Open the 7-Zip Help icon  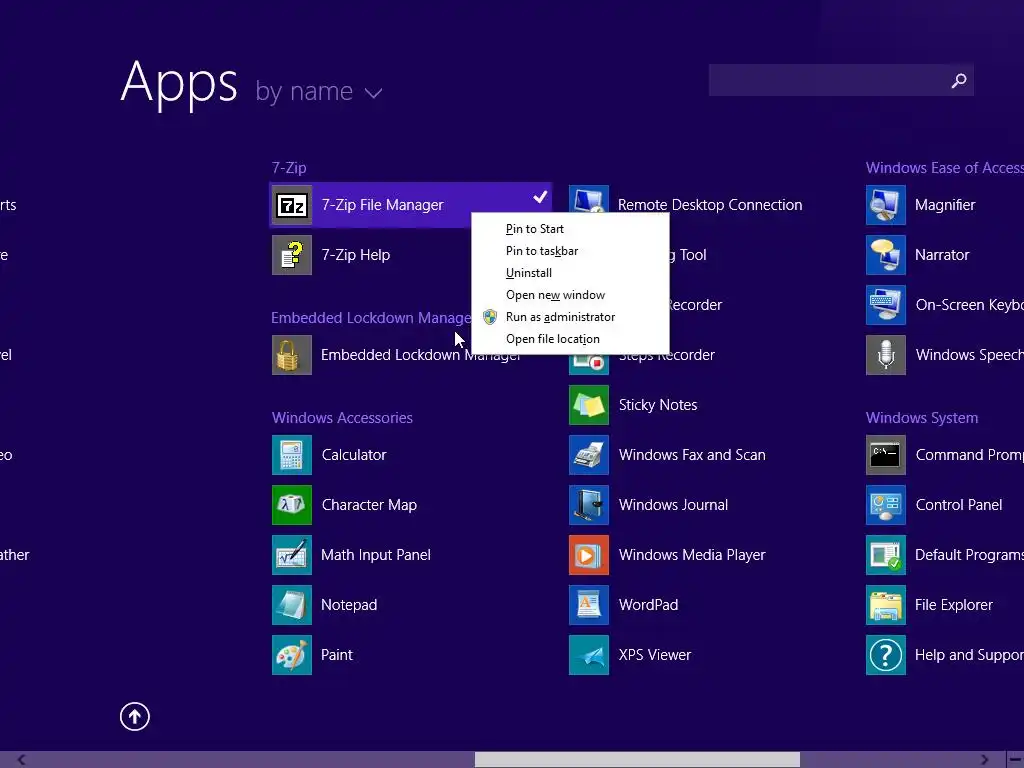coord(291,255)
